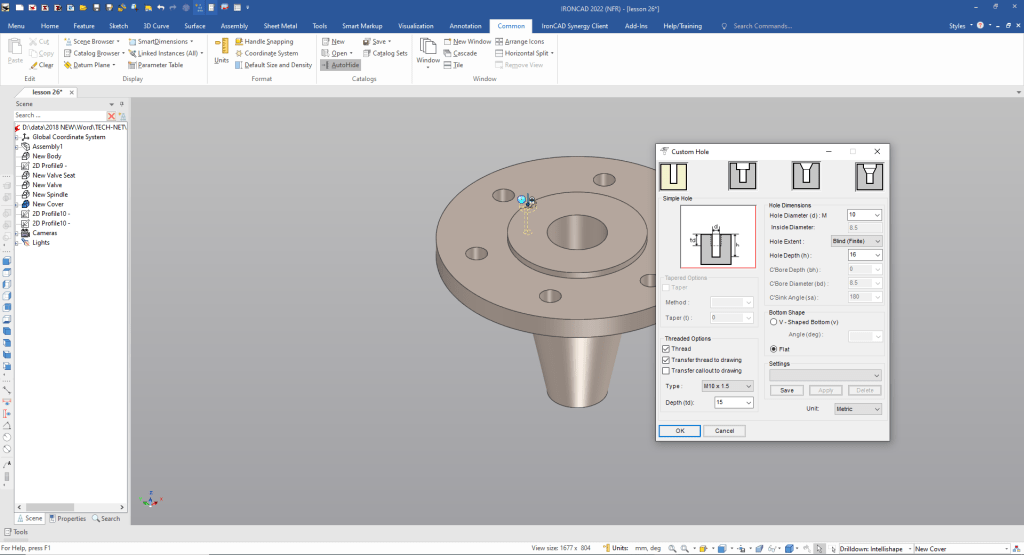This screenshot has width=1024, height=555.
Task: Select the counterbore hole type icon
Action: [741, 176]
